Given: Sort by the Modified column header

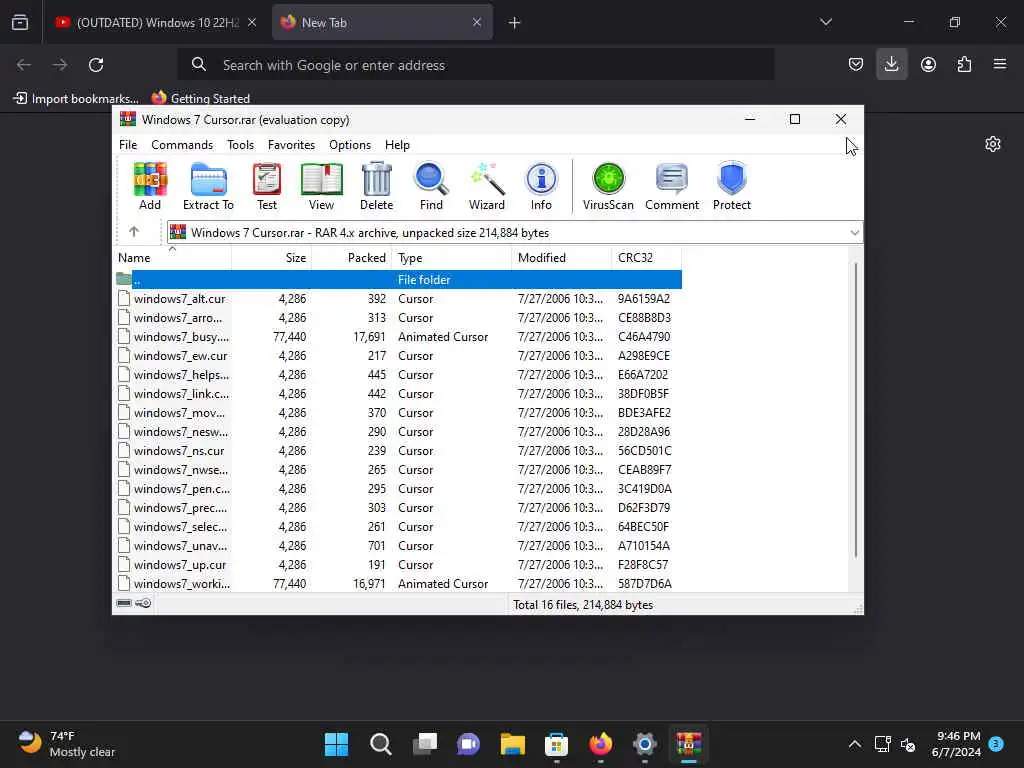Looking at the screenshot, I should tap(562, 258).
